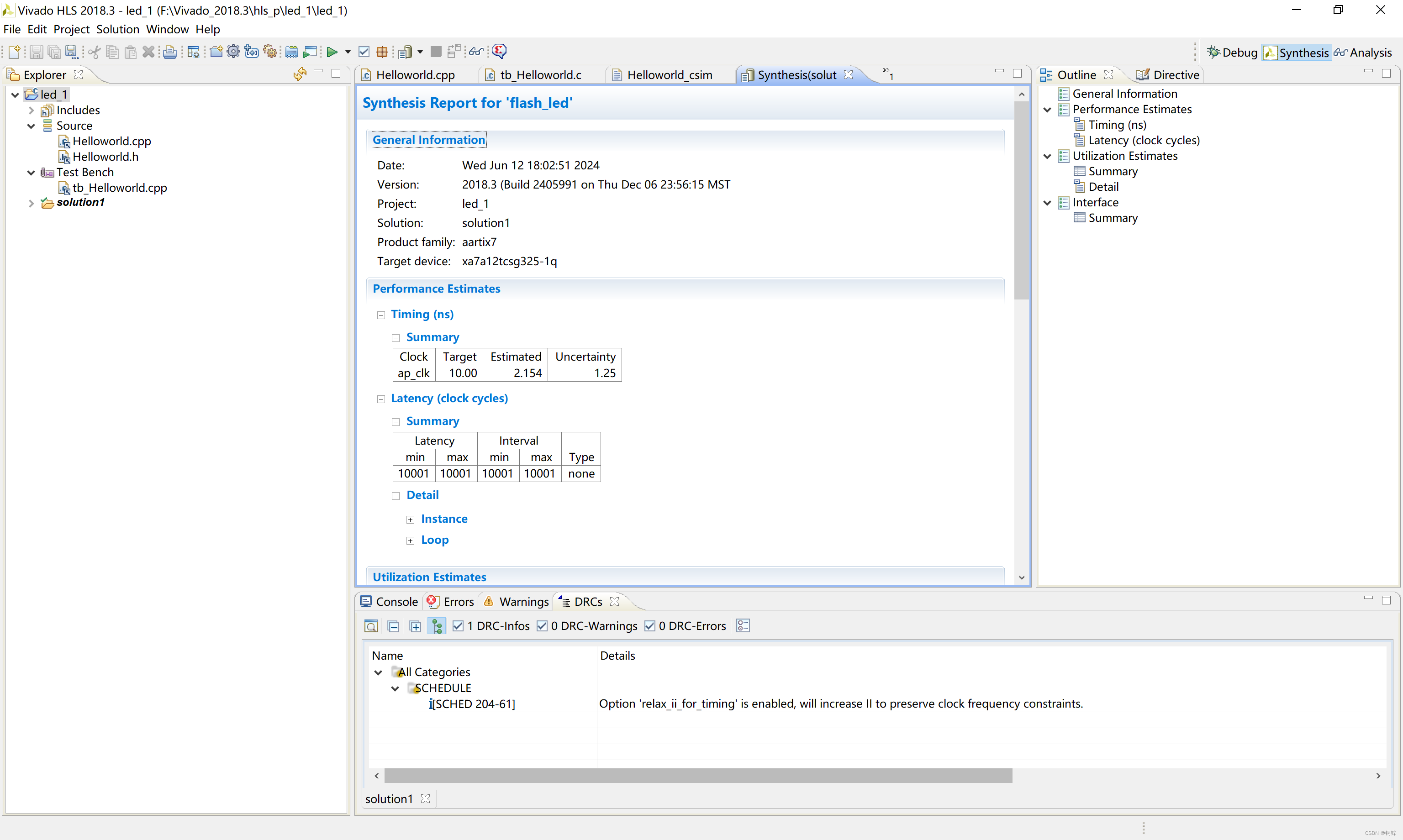
Task: Expand the Instance detail section
Action: point(410,518)
